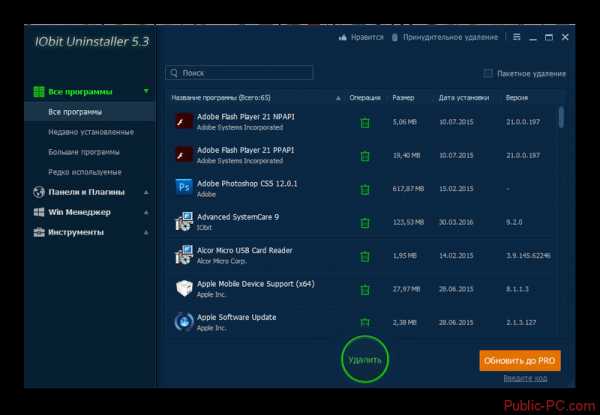Click Adobe Flash Player 21 NPAPI name text
The width and height of the screenshot is (600, 415).
tap(246, 117)
